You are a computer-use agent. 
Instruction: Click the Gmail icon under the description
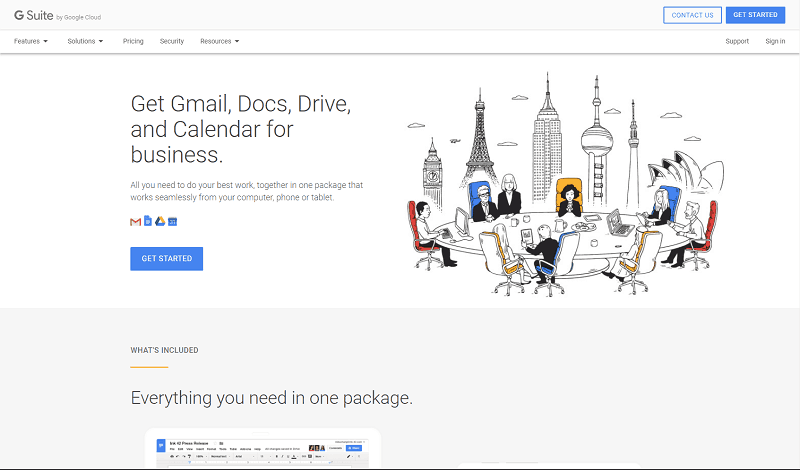coord(135,221)
